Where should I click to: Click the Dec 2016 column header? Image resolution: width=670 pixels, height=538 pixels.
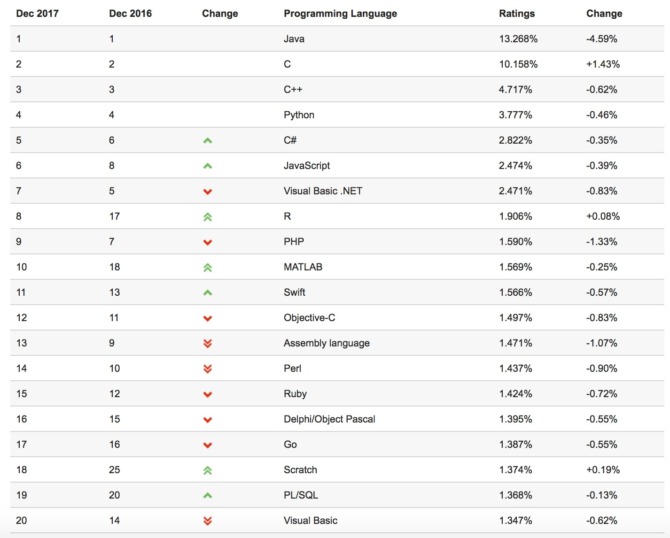point(129,14)
